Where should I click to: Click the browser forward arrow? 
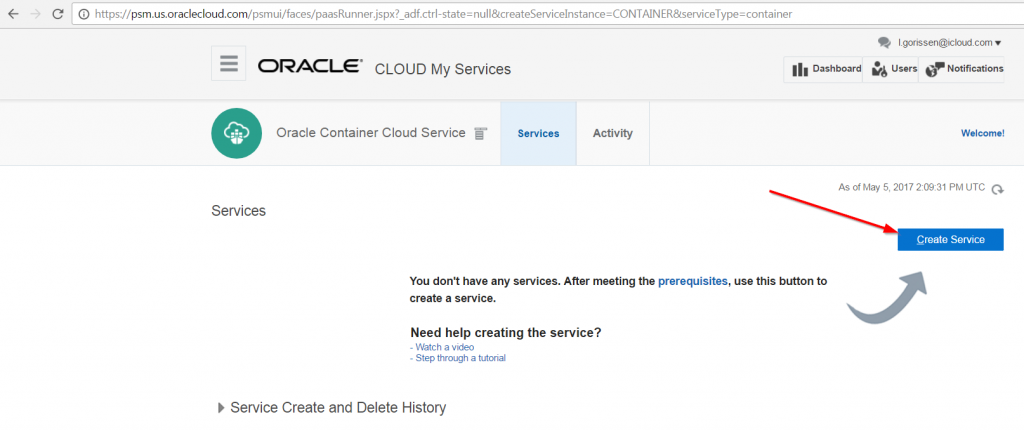coord(35,14)
